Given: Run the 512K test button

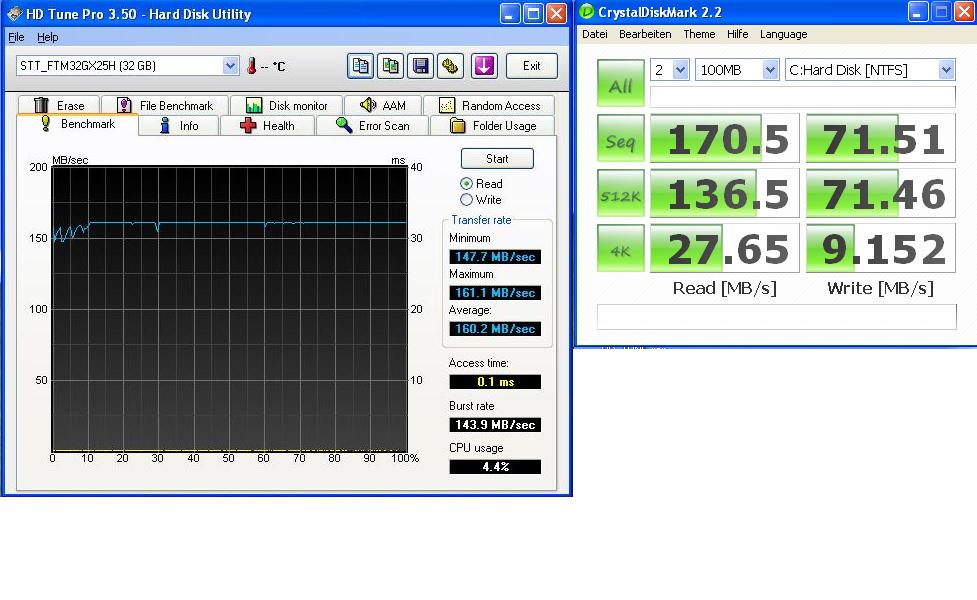Looking at the screenshot, I should coord(621,194).
